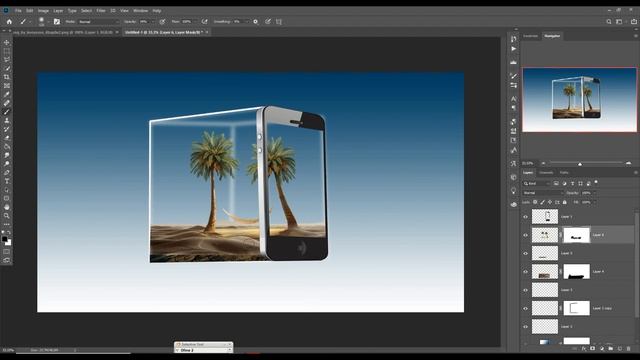
Task: Open the Libraries cloud panel icon
Action: pos(513,204)
